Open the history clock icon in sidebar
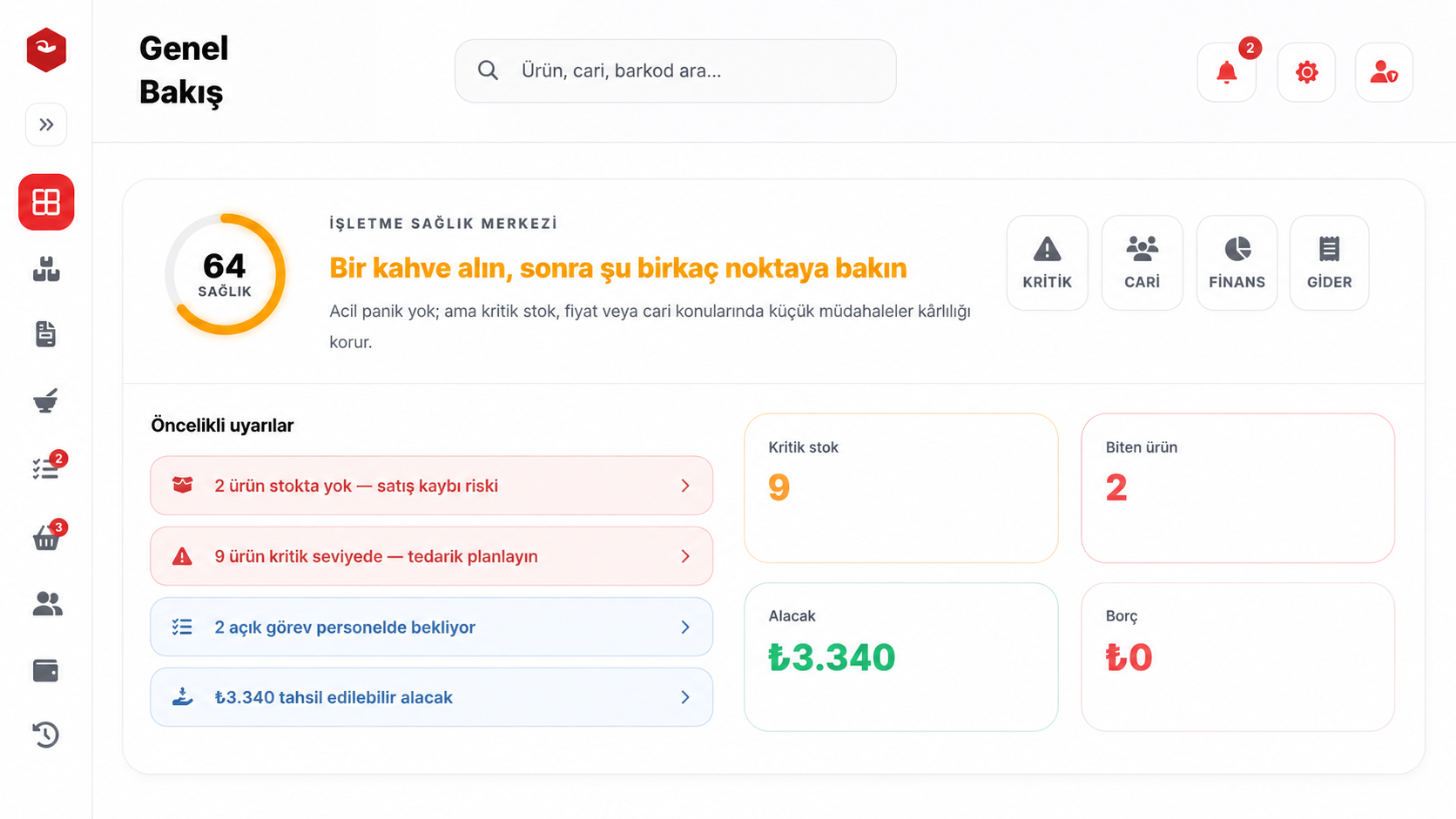1456x819 pixels. point(45,735)
